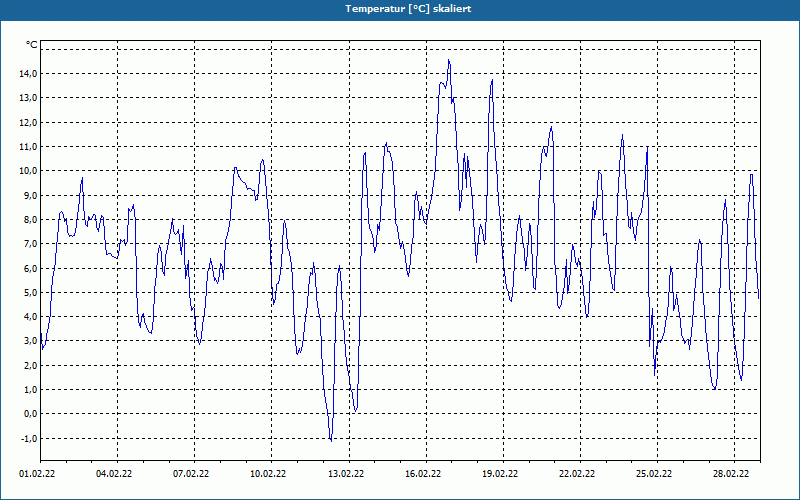Click the 28.02.22 date label
The width and height of the screenshot is (800, 500).
coord(731,474)
